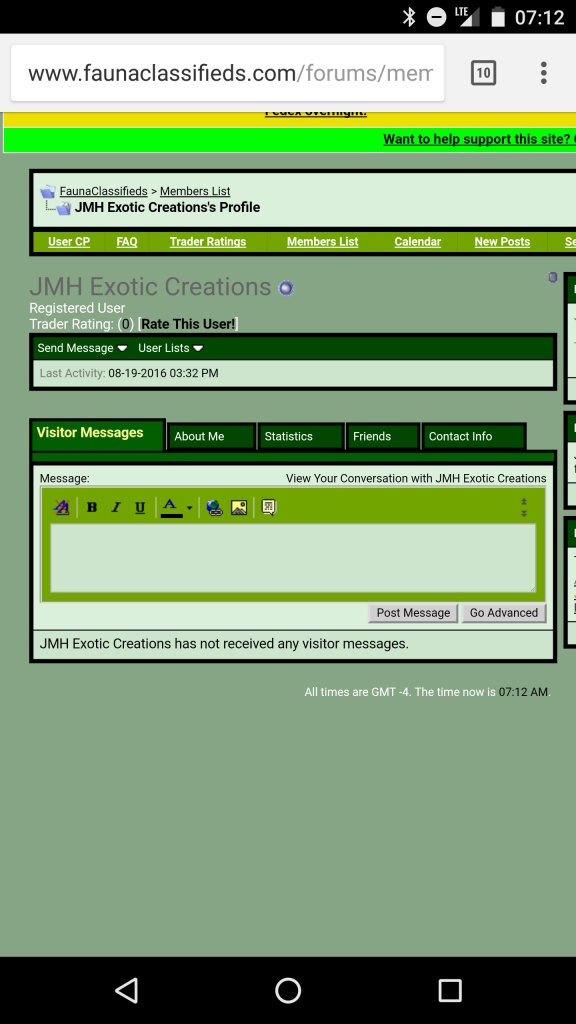Switch to the Statistics tab
This screenshot has width=576, height=1024.
point(301,436)
